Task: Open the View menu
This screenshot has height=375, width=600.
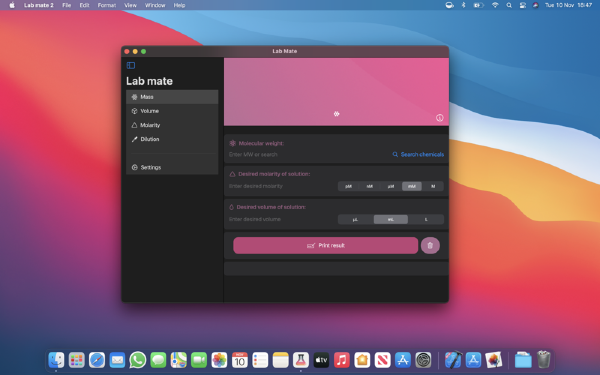Action: point(130,5)
